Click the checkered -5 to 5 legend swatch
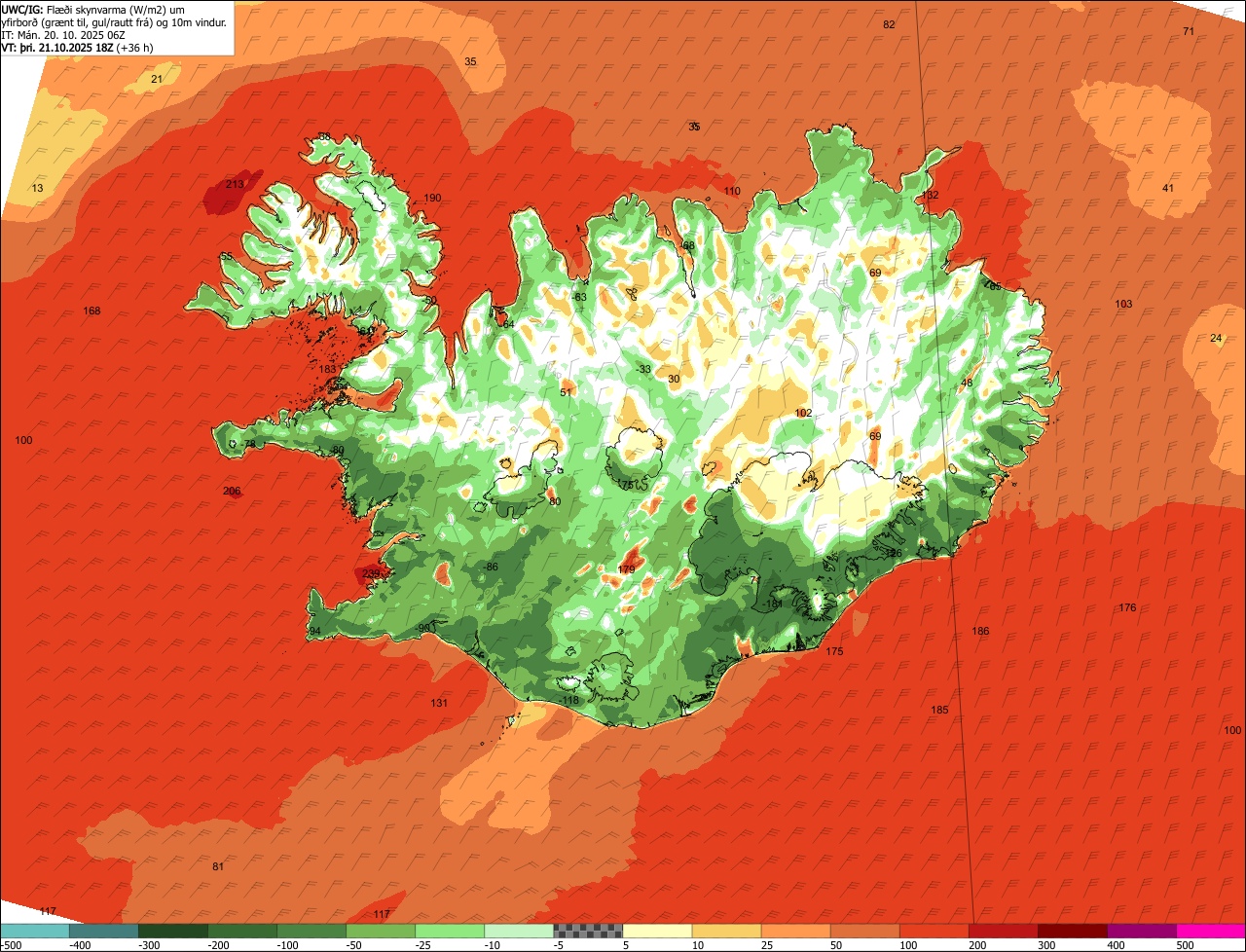 (x=587, y=931)
